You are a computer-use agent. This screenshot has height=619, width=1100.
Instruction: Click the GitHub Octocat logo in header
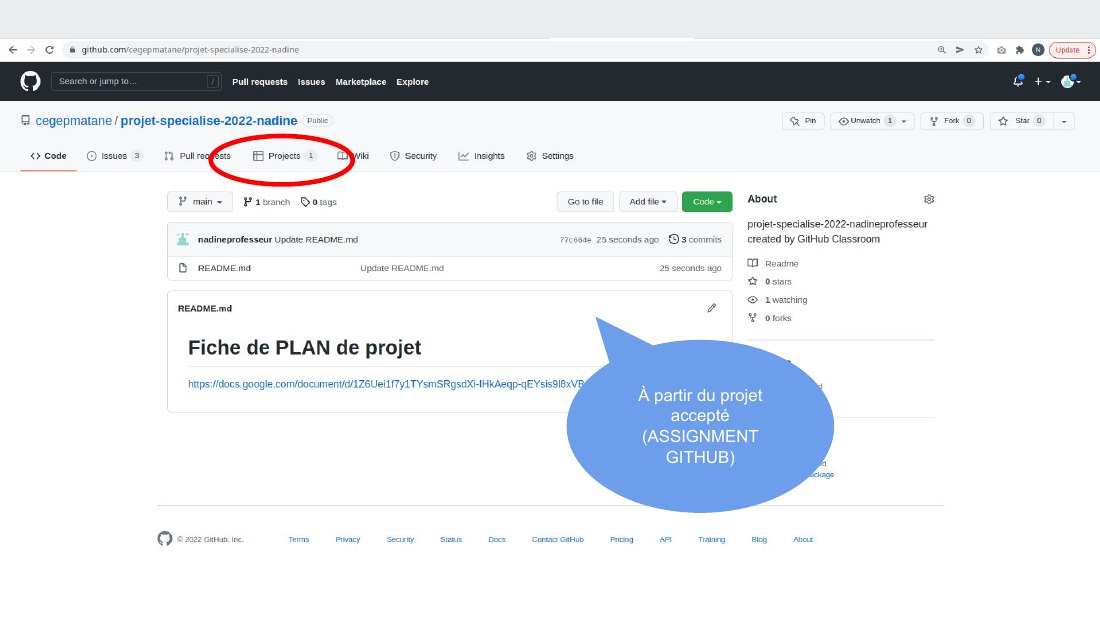(x=30, y=81)
